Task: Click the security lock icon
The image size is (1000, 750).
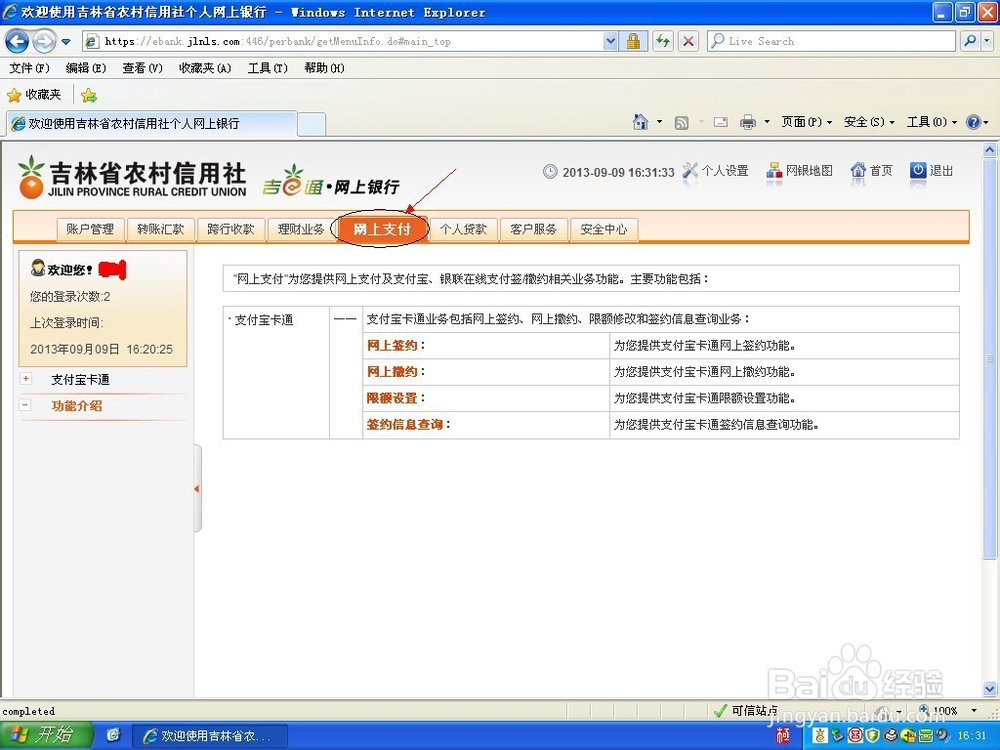Action: pyautogui.click(x=633, y=41)
